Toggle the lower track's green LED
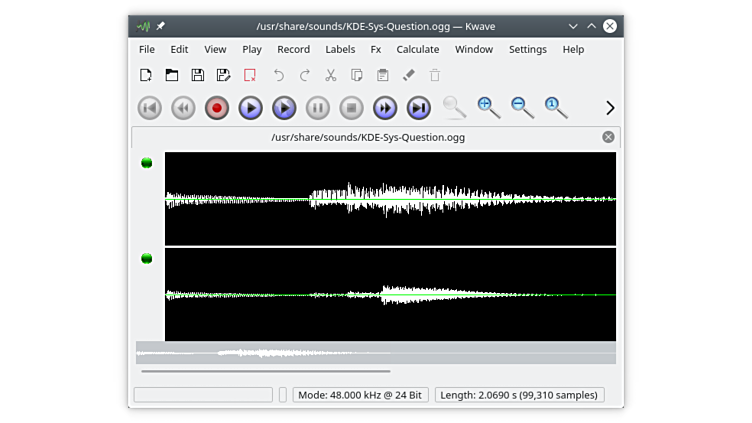 [147, 259]
